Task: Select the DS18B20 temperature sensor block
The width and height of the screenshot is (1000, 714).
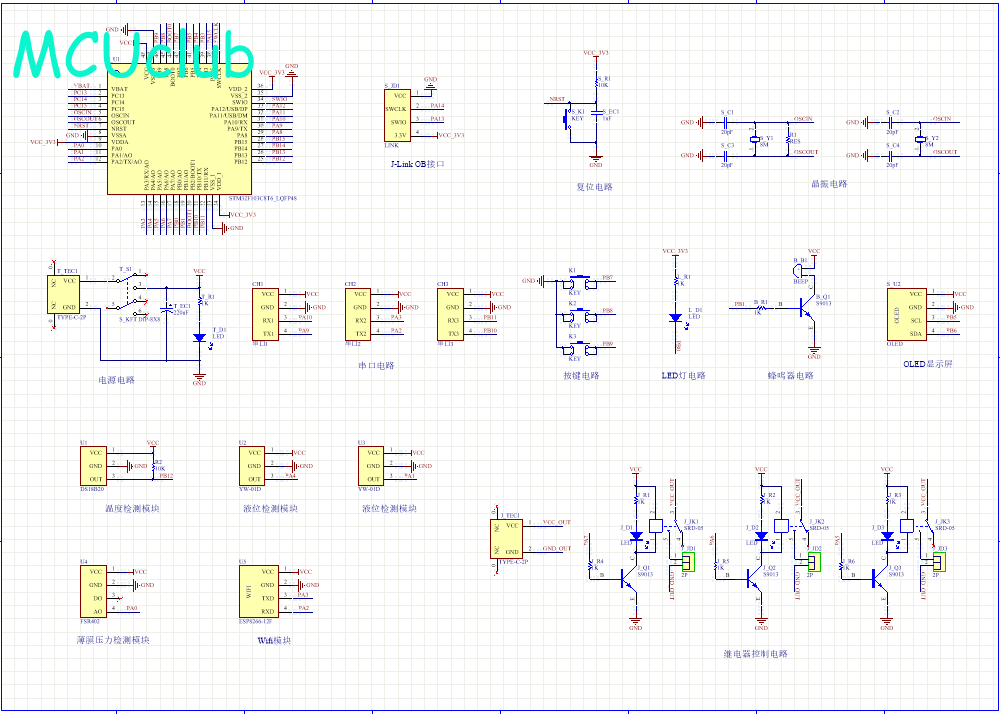Action: coord(92,465)
